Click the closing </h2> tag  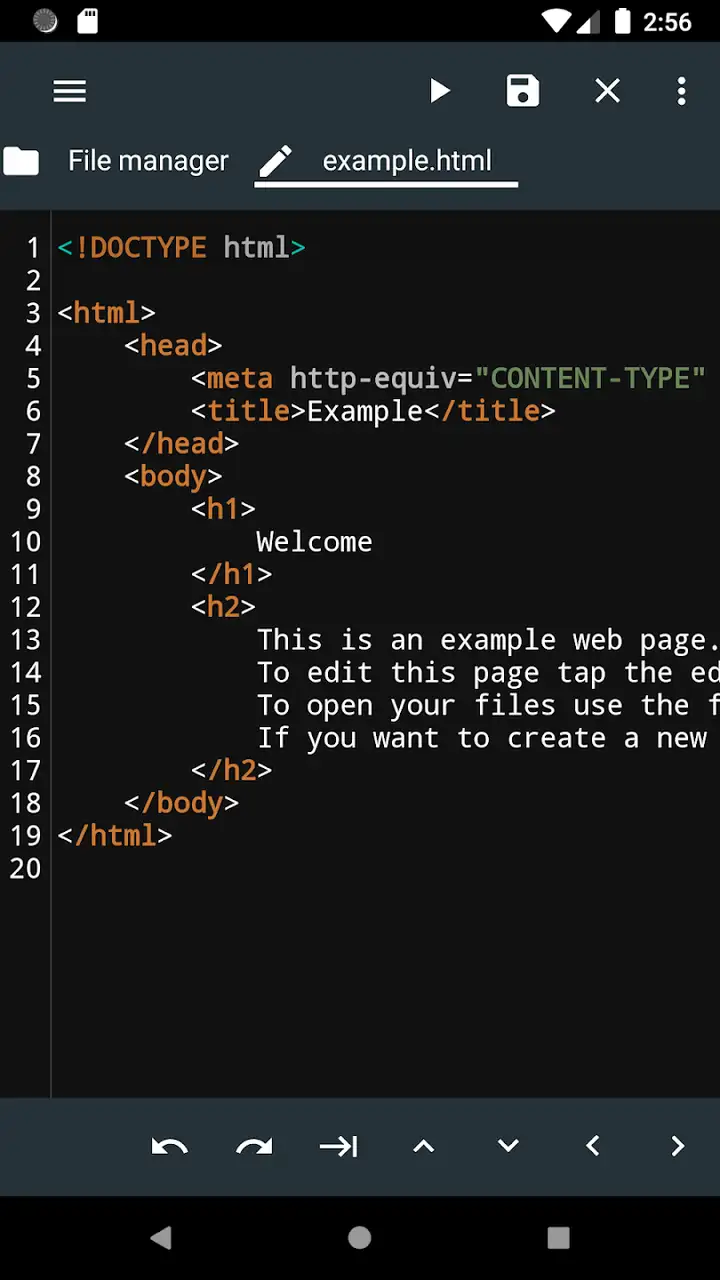231,771
